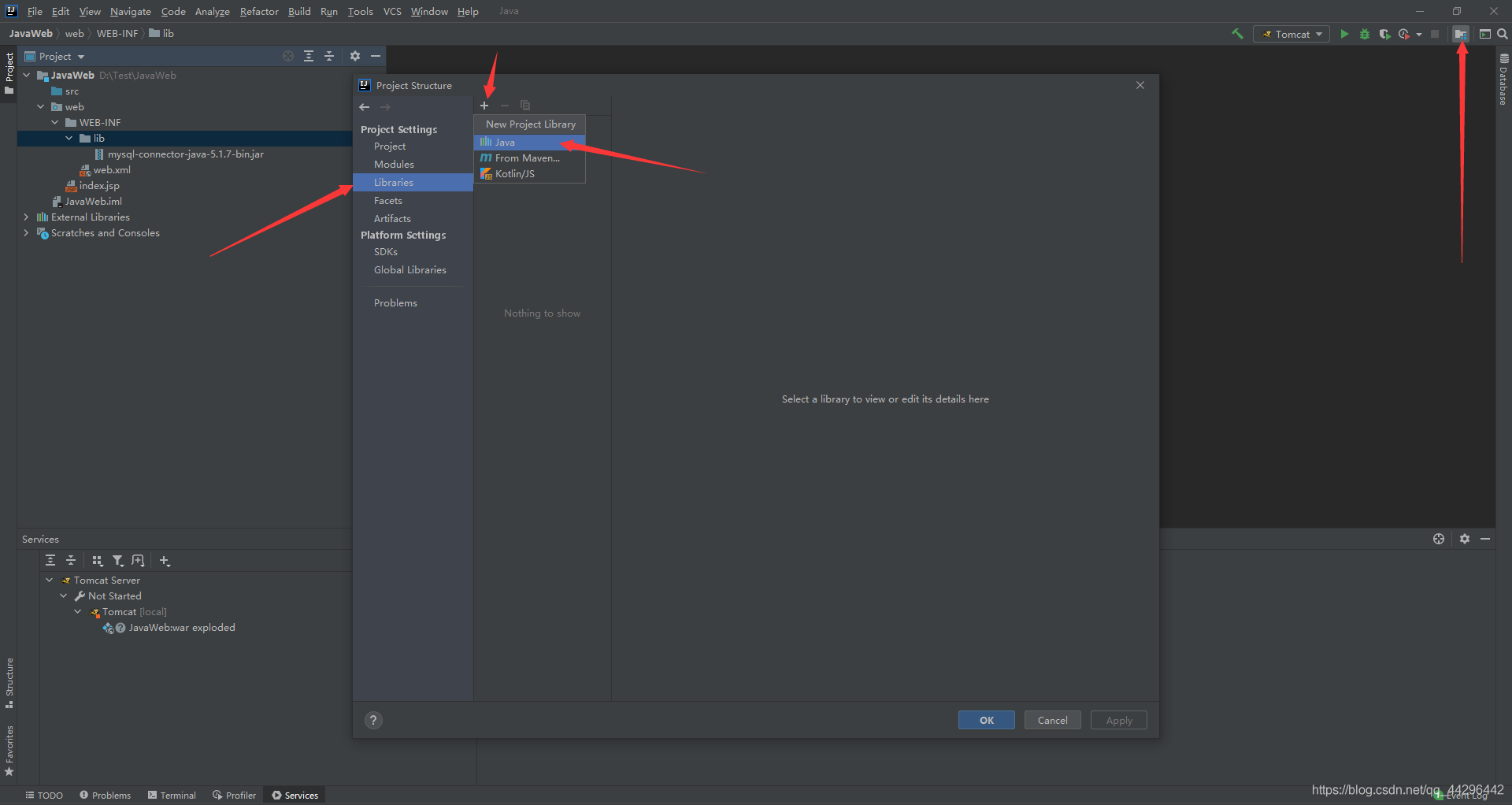This screenshot has width=1512, height=805.
Task: Collapse the Not Started node in Services
Action: pyautogui.click(x=64, y=596)
